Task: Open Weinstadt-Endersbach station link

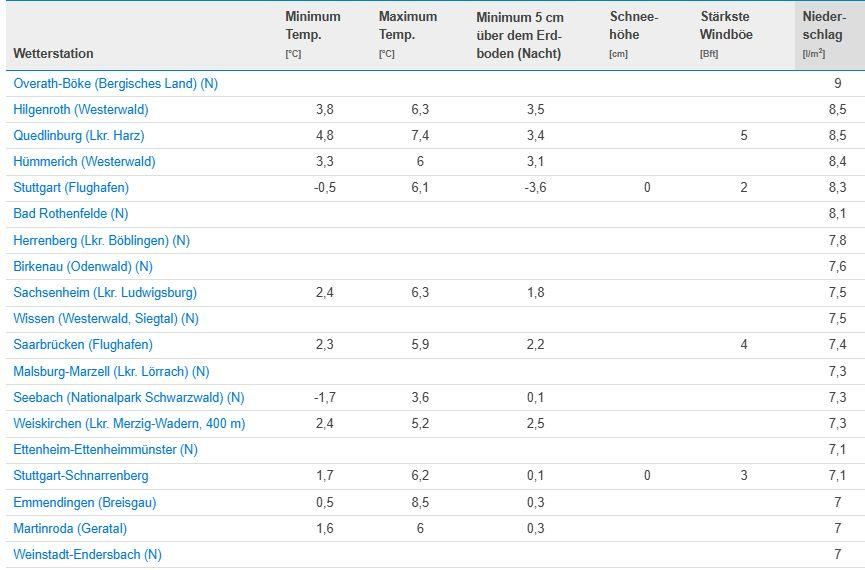Action: point(87,554)
